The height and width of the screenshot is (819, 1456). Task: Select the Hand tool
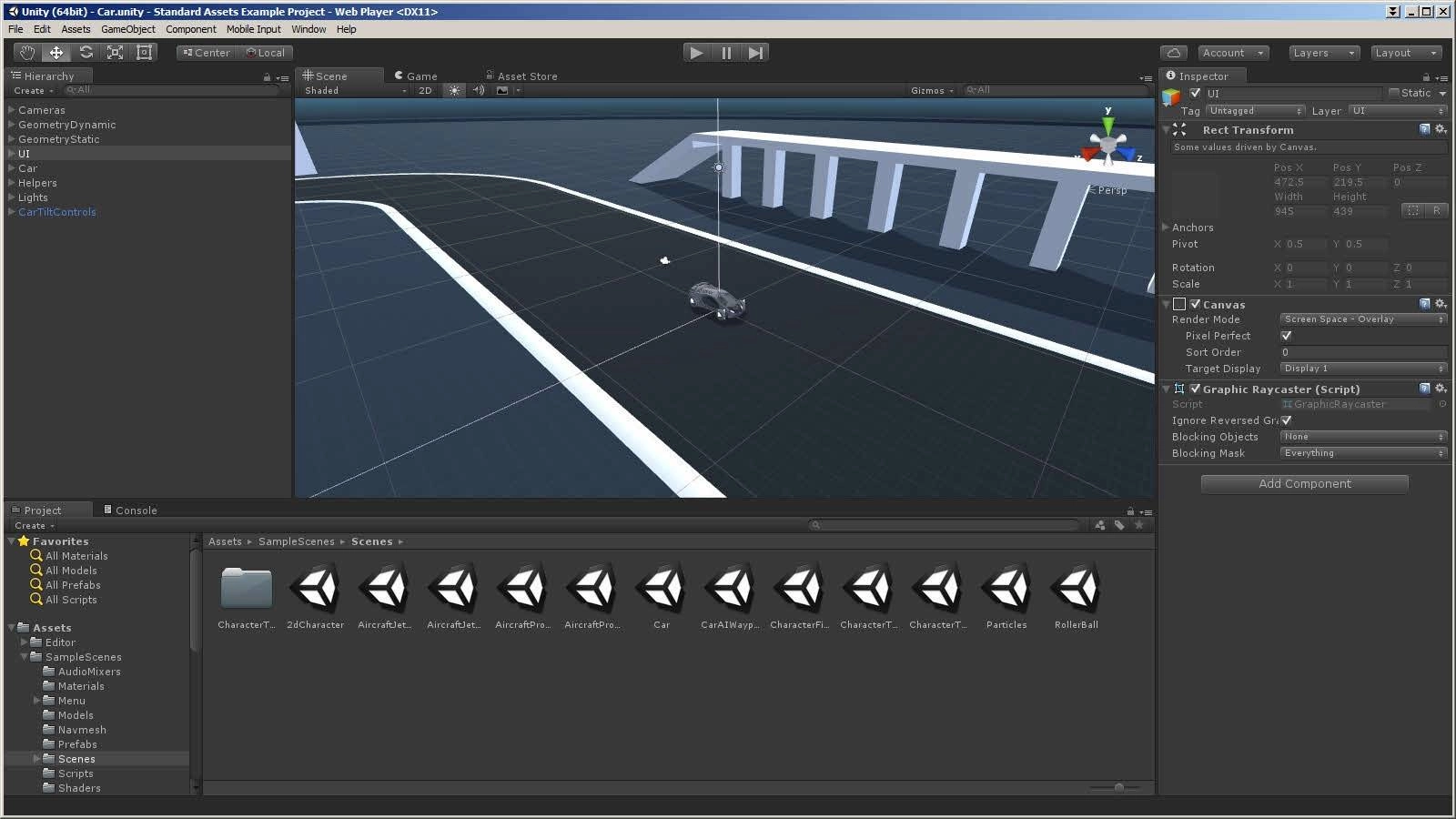(27, 53)
